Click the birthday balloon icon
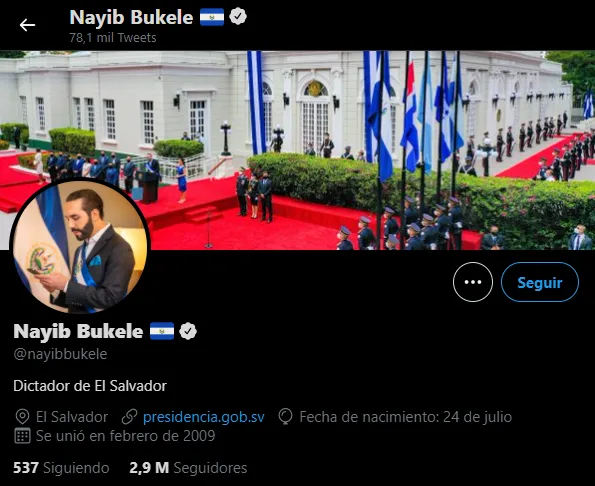 (x=285, y=417)
